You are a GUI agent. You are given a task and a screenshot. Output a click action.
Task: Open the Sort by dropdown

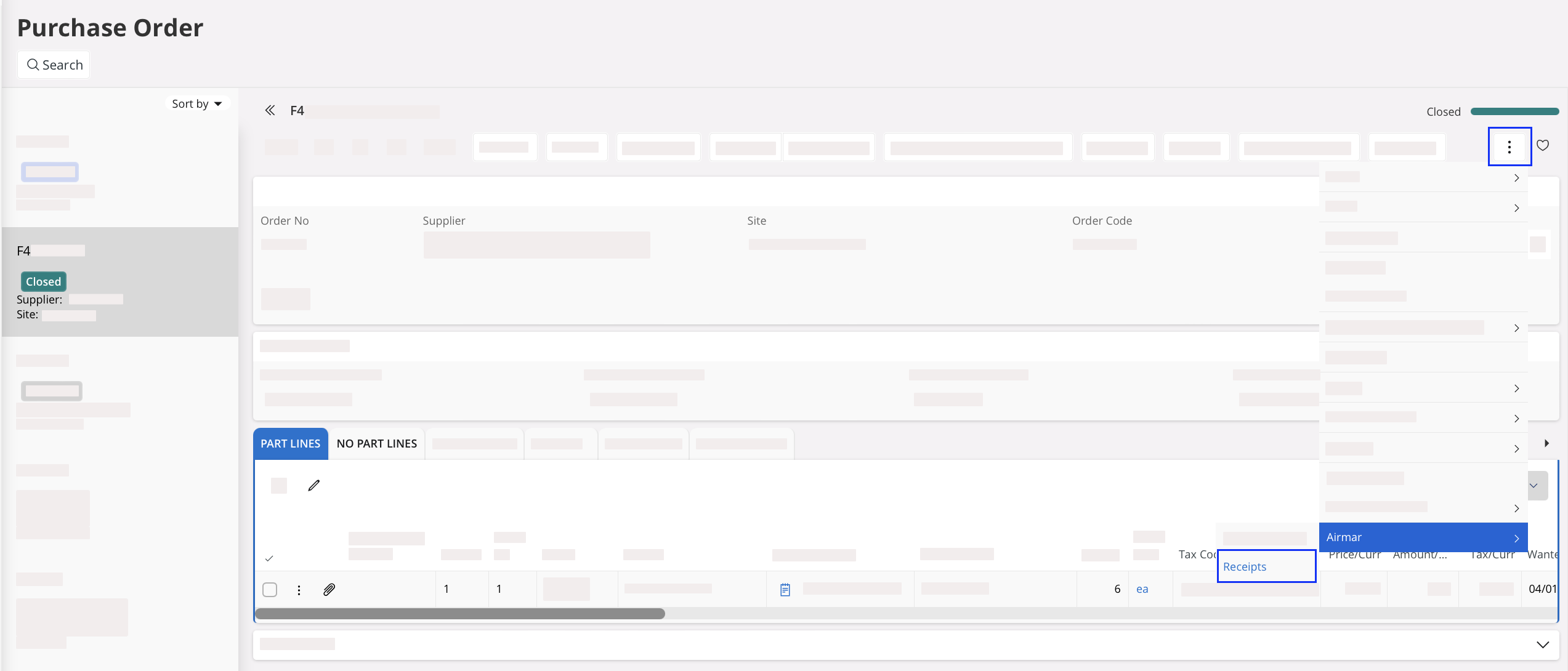pyautogui.click(x=196, y=103)
